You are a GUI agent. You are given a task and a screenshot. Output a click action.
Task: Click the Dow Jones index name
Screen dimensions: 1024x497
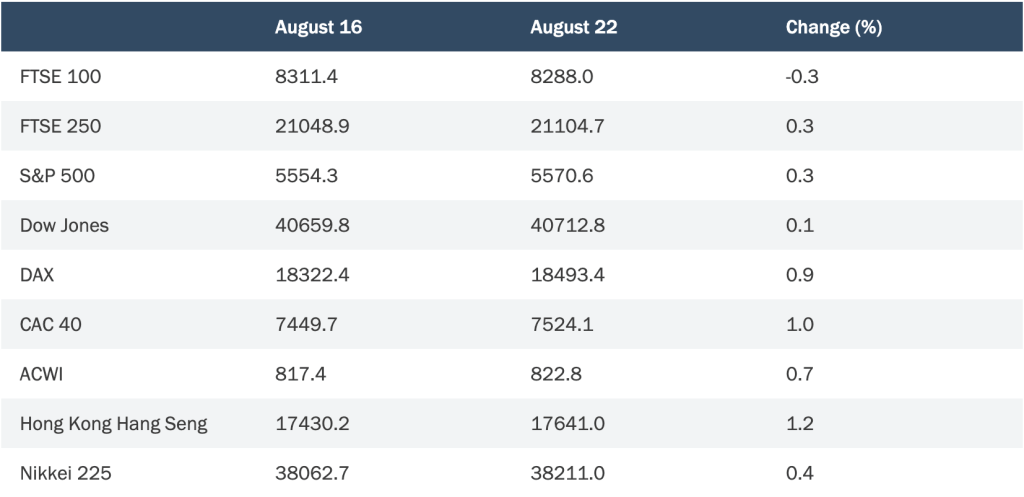65,225
